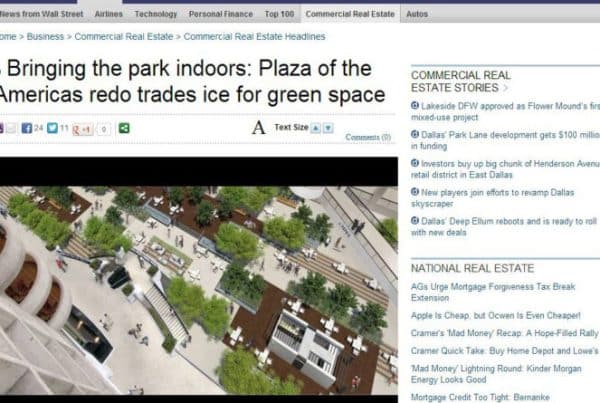Image resolution: width=600 pixels, height=403 pixels.
Task: Go to the Top 100 tab
Action: pyautogui.click(x=279, y=15)
